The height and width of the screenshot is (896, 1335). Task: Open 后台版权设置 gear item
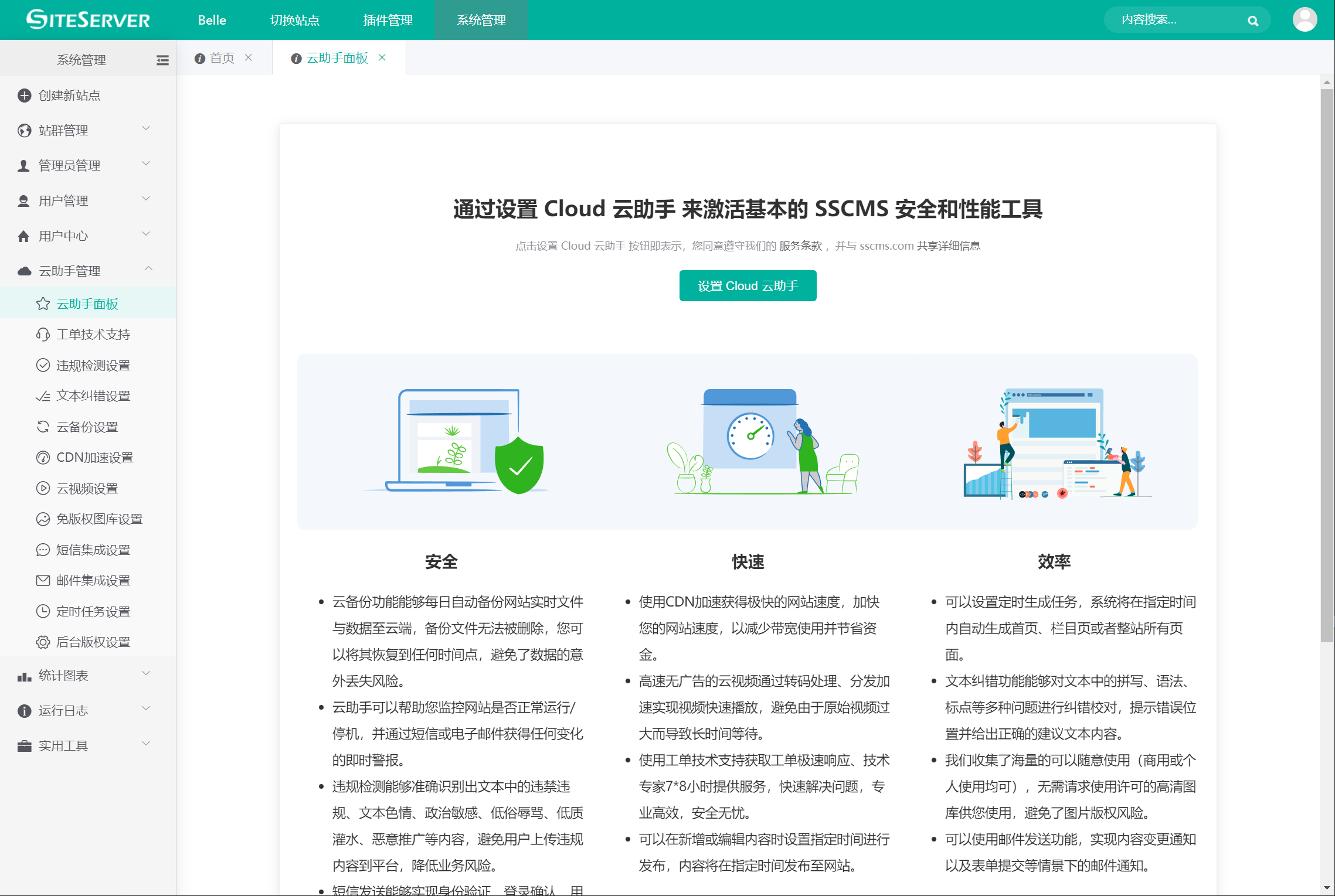point(93,642)
